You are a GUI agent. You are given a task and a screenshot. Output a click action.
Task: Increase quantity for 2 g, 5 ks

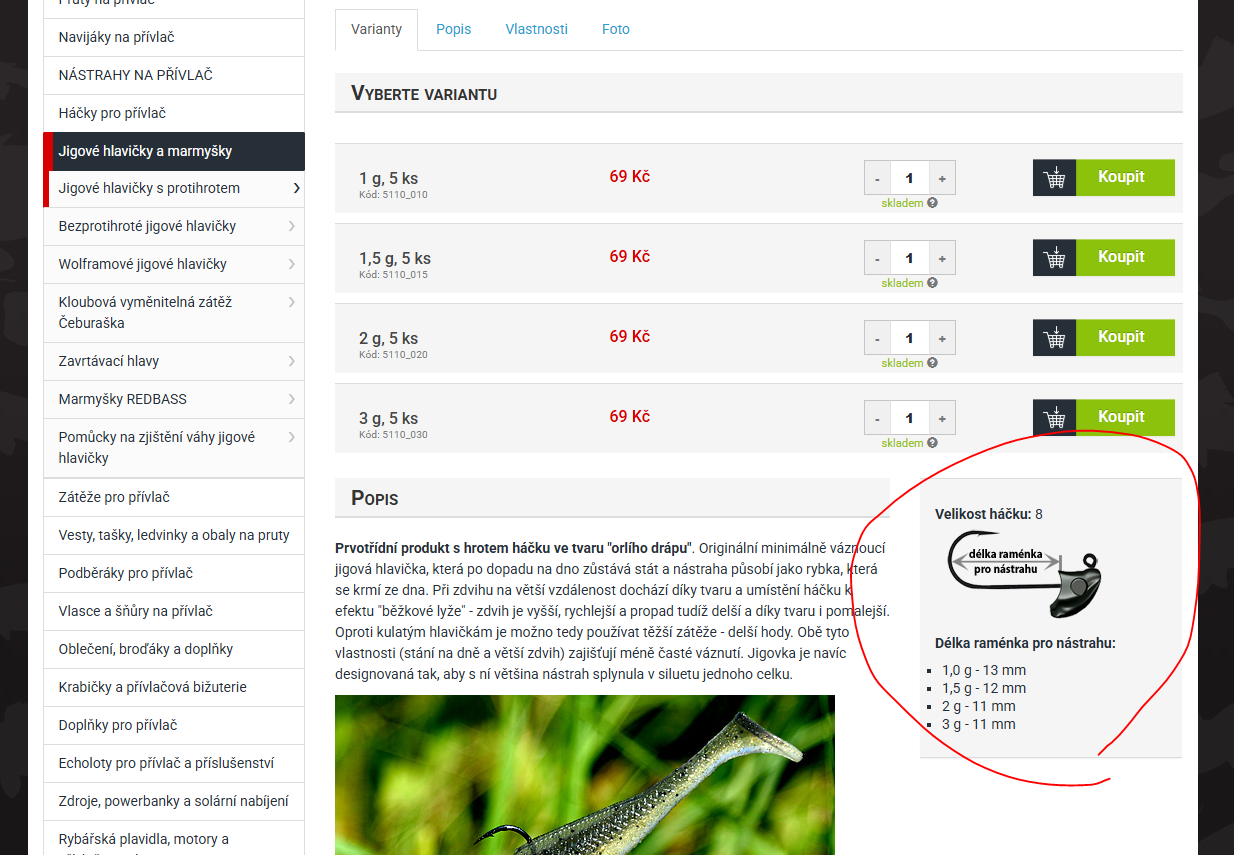942,338
